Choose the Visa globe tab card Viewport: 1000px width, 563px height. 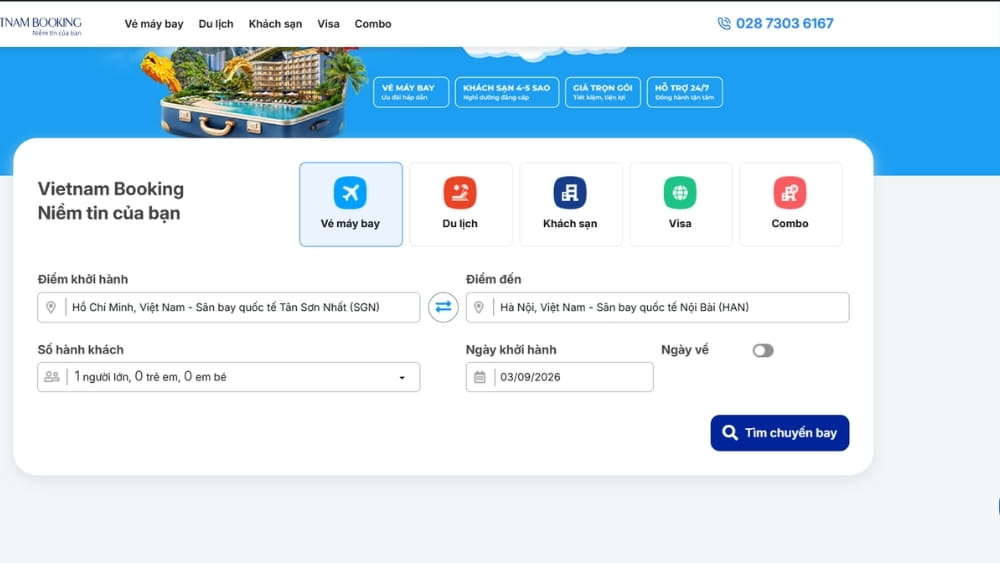point(680,204)
